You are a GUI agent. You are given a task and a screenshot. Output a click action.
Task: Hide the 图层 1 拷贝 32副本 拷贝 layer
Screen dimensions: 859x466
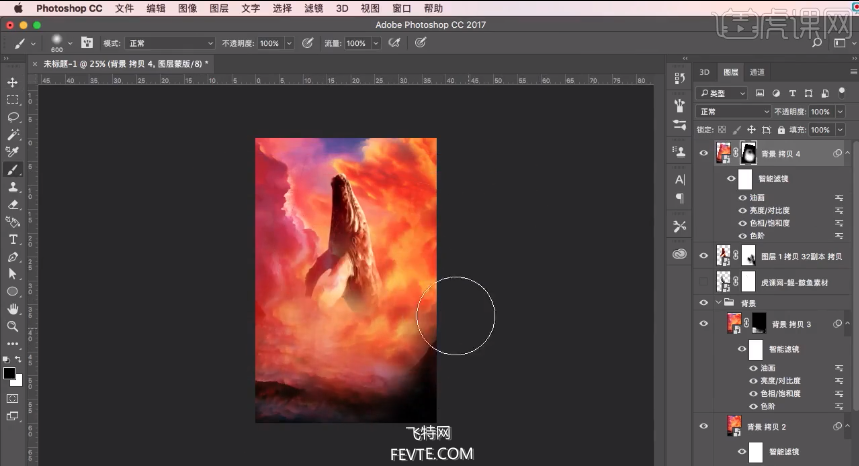point(704,256)
